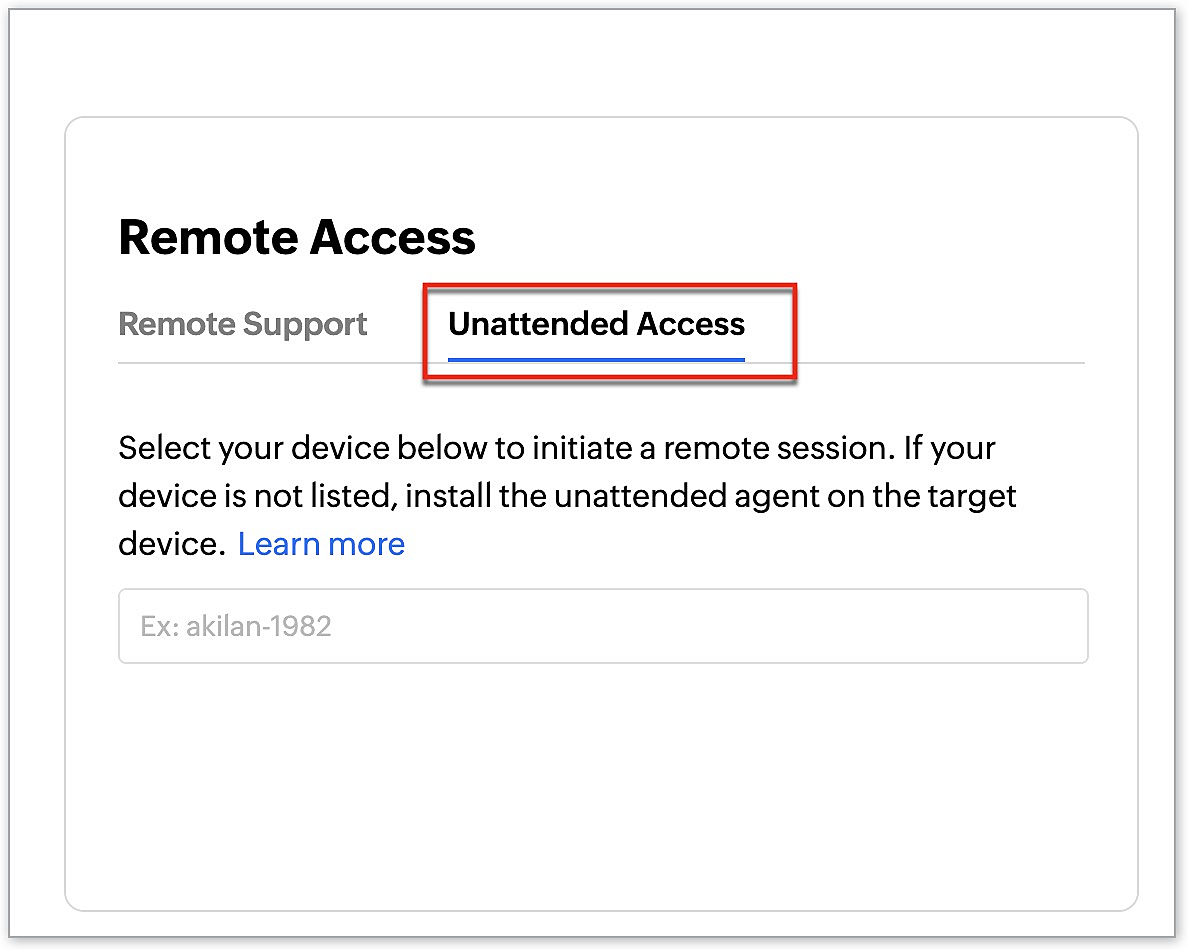
Task: Open the Learn more link
Action: pos(321,544)
